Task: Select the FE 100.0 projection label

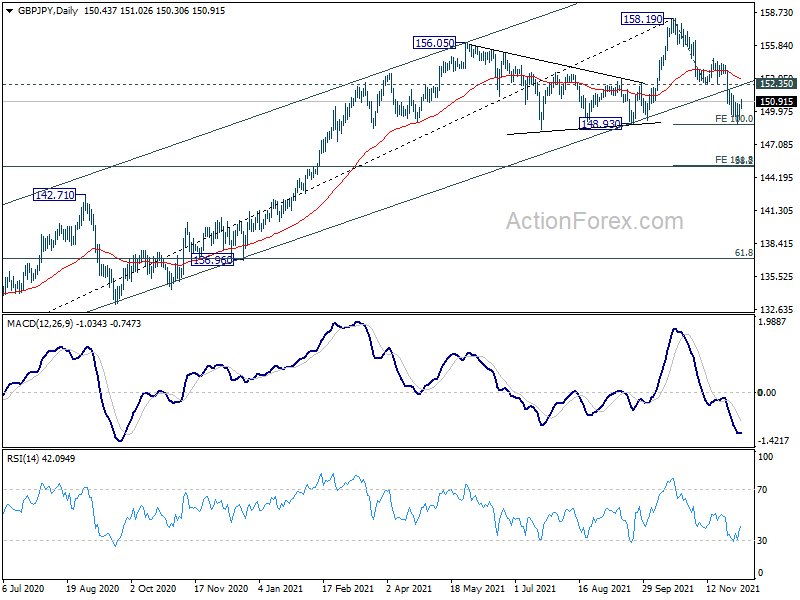Action: (x=734, y=119)
